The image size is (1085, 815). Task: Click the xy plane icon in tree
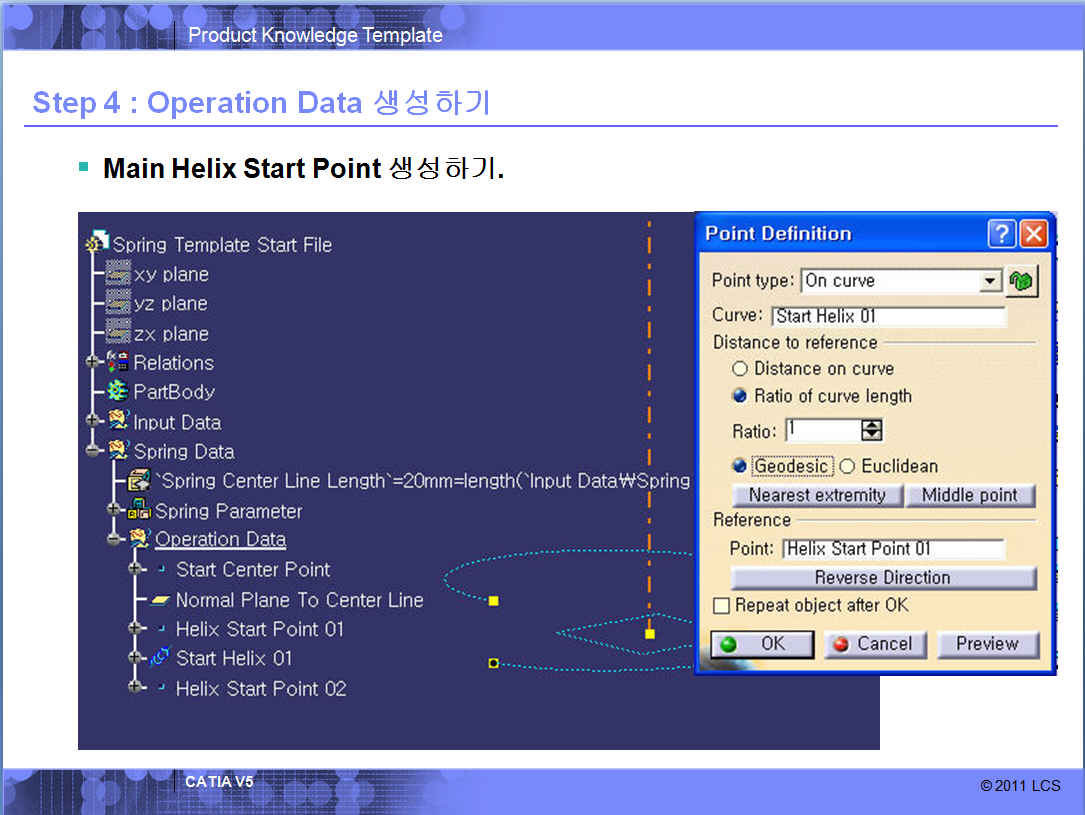coord(118,274)
